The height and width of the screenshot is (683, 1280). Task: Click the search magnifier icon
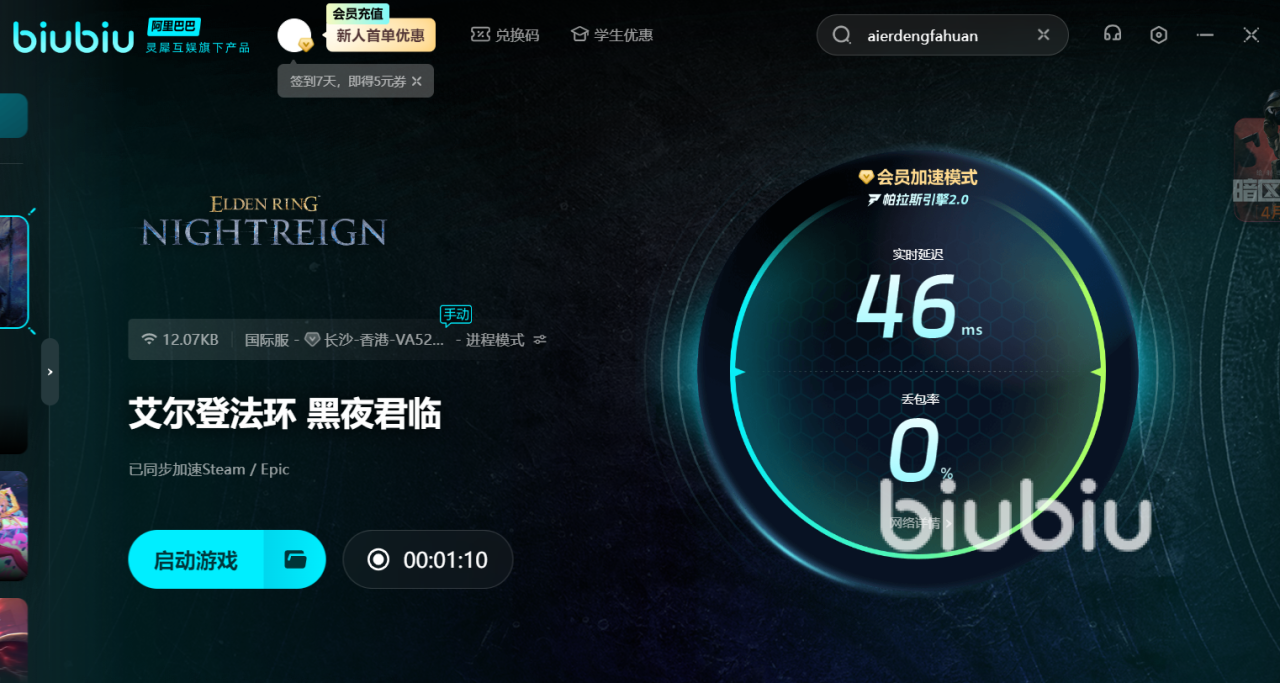point(843,35)
